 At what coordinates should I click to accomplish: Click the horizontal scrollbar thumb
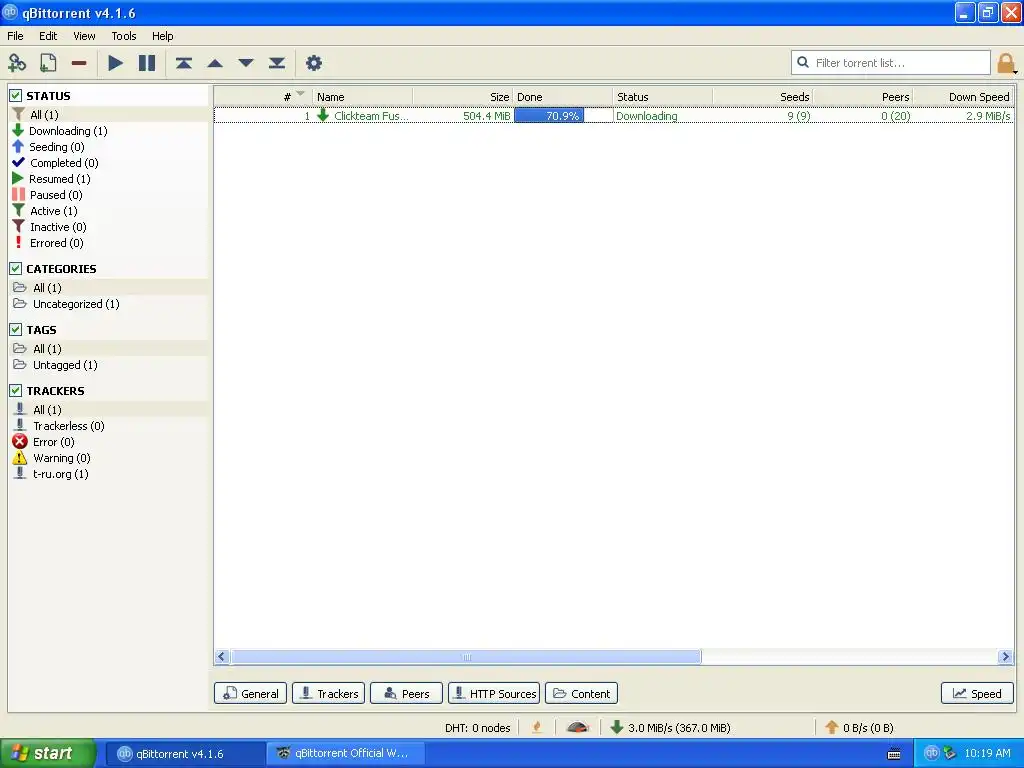[466, 657]
